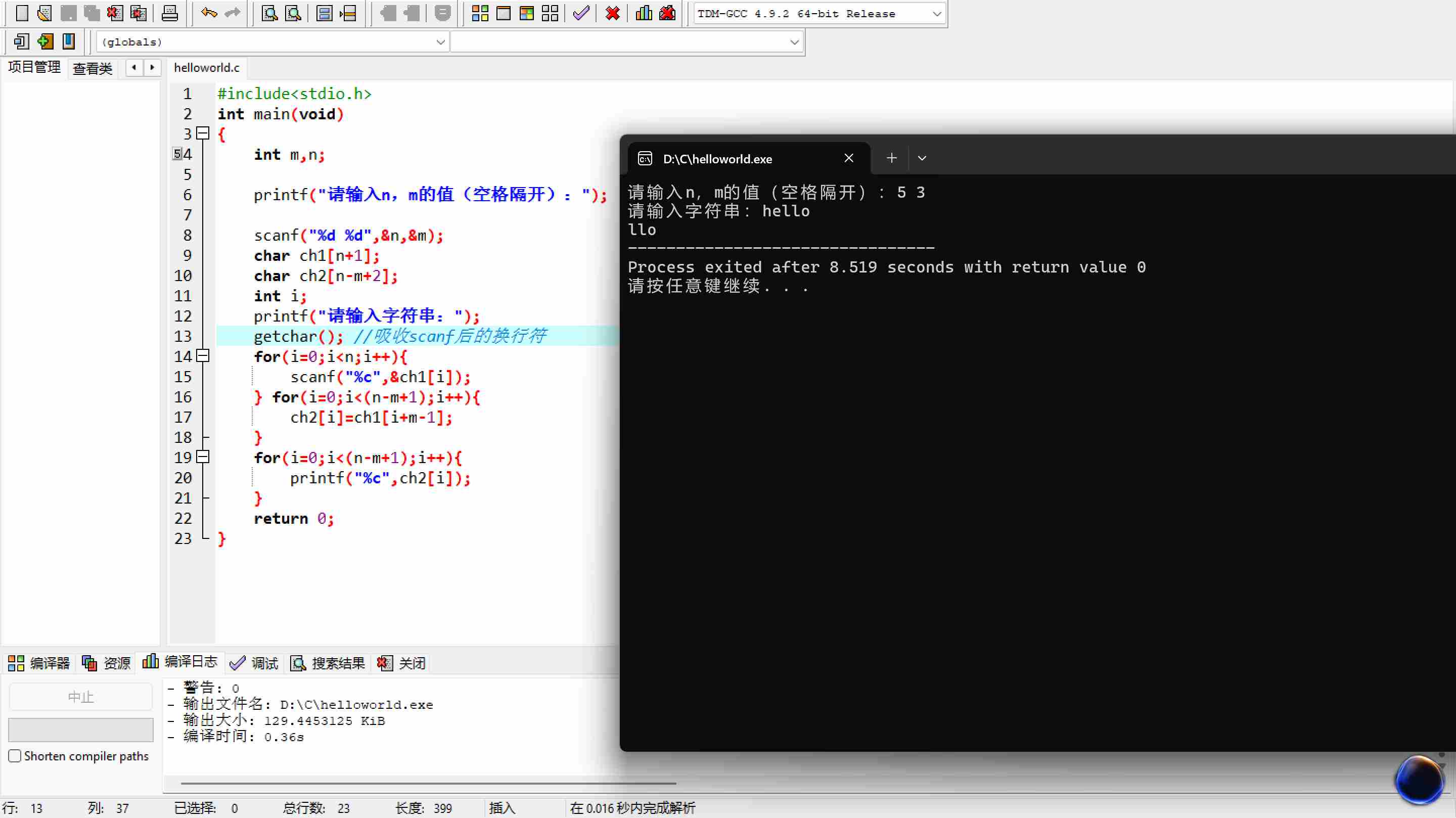Collapse the code fold at line 3
The width and height of the screenshot is (1456, 818).
click(x=203, y=133)
